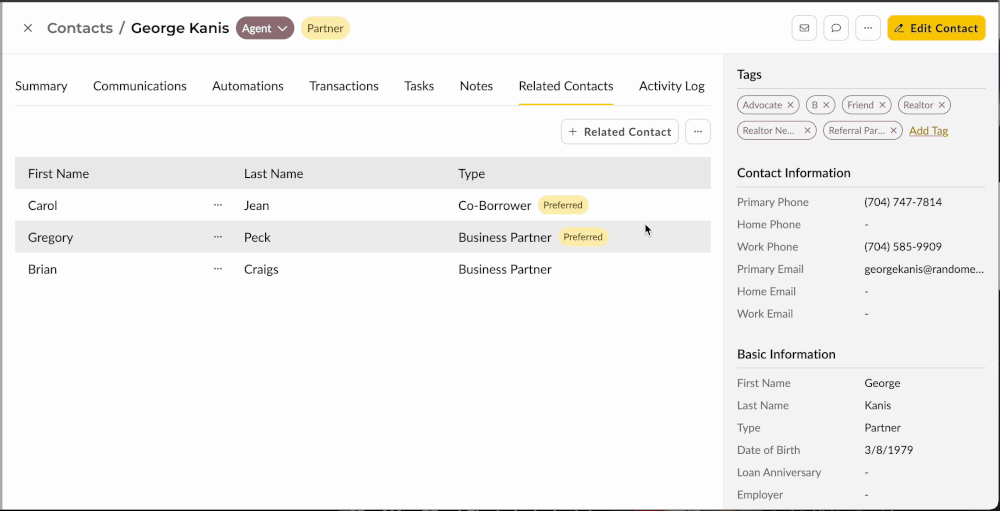The height and width of the screenshot is (511, 1000).
Task: Remove the Advocate tag
Action: [x=790, y=105]
